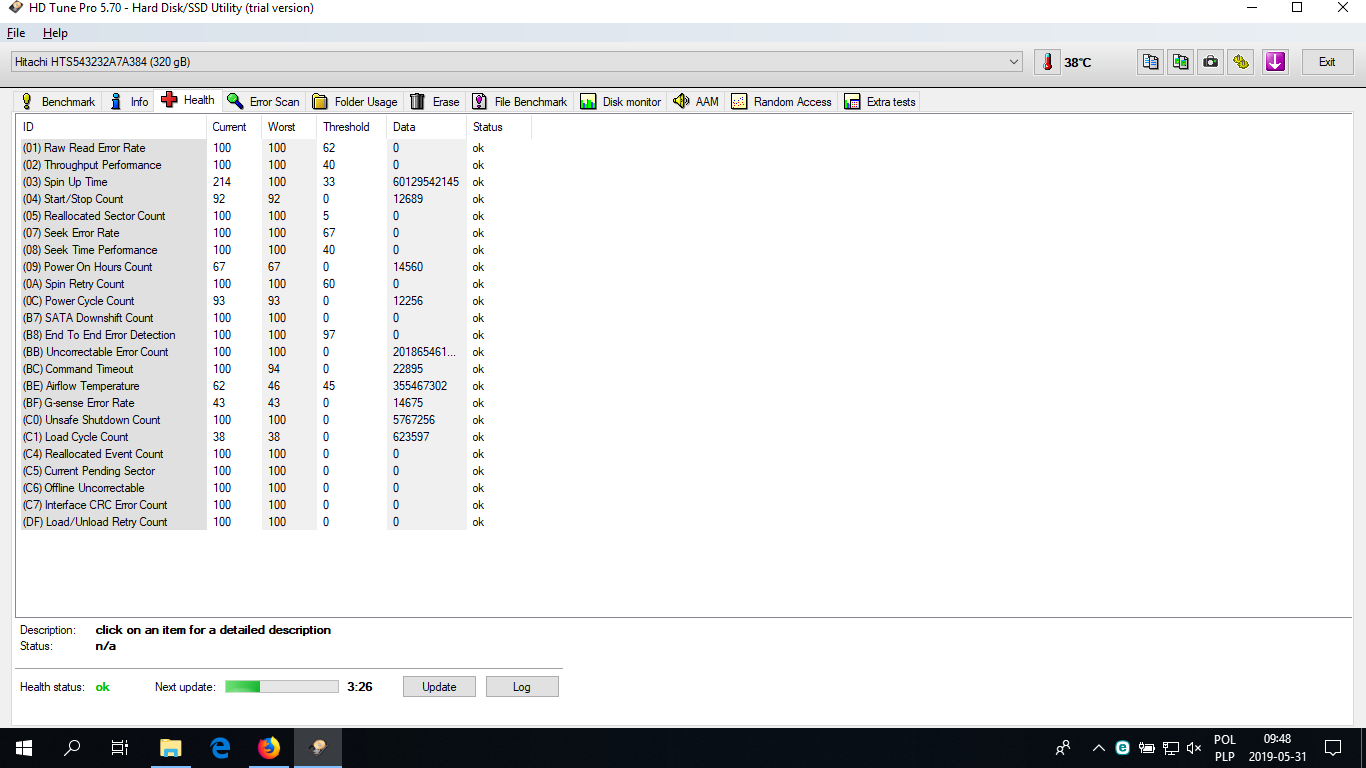1366x768 pixels.
Task: Save screenshot with camera icon
Action: 1211,62
